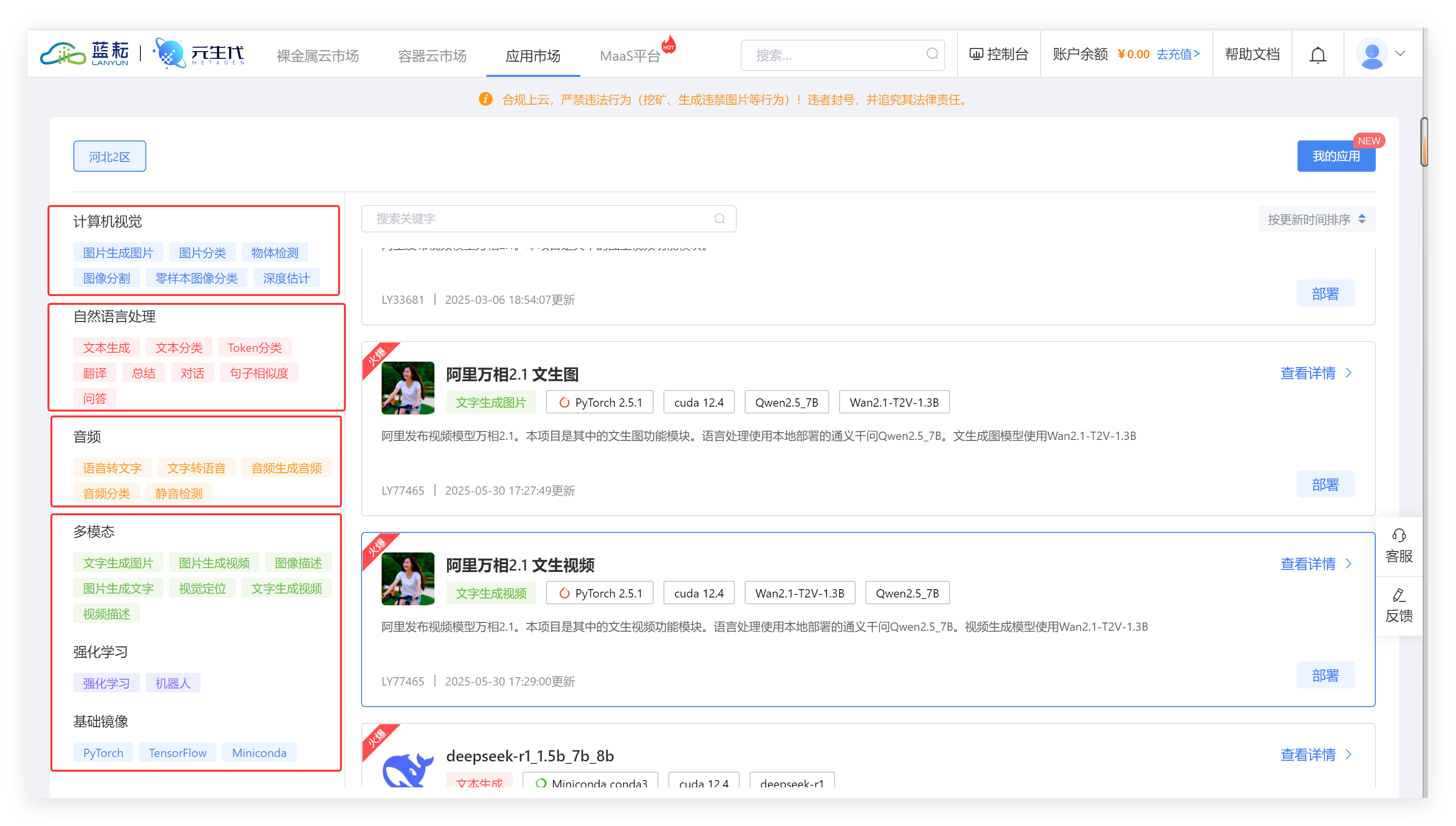Click the keyword search magnifier icon
The image size is (1456, 826).
pos(719,218)
